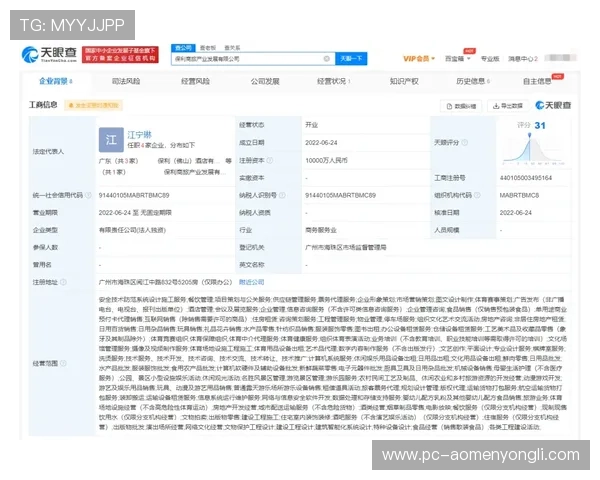
Task: Select the 查公司 search tab
Action: (x=183, y=48)
